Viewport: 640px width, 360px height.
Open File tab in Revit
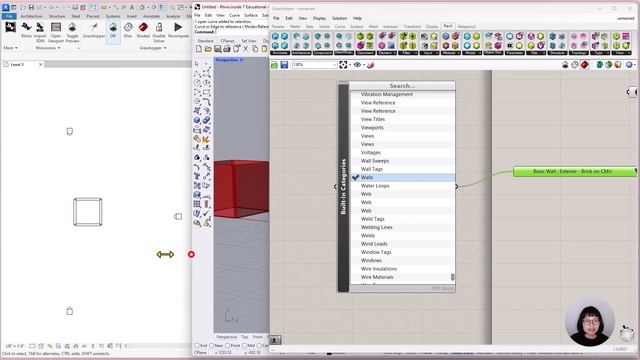pos(9,16)
